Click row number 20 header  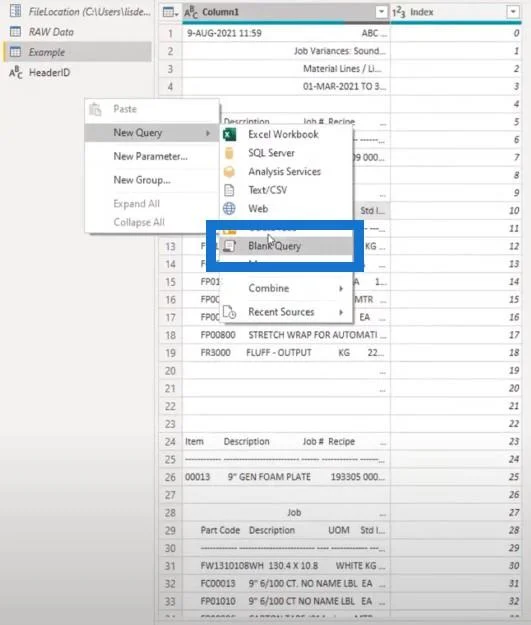coord(170,371)
